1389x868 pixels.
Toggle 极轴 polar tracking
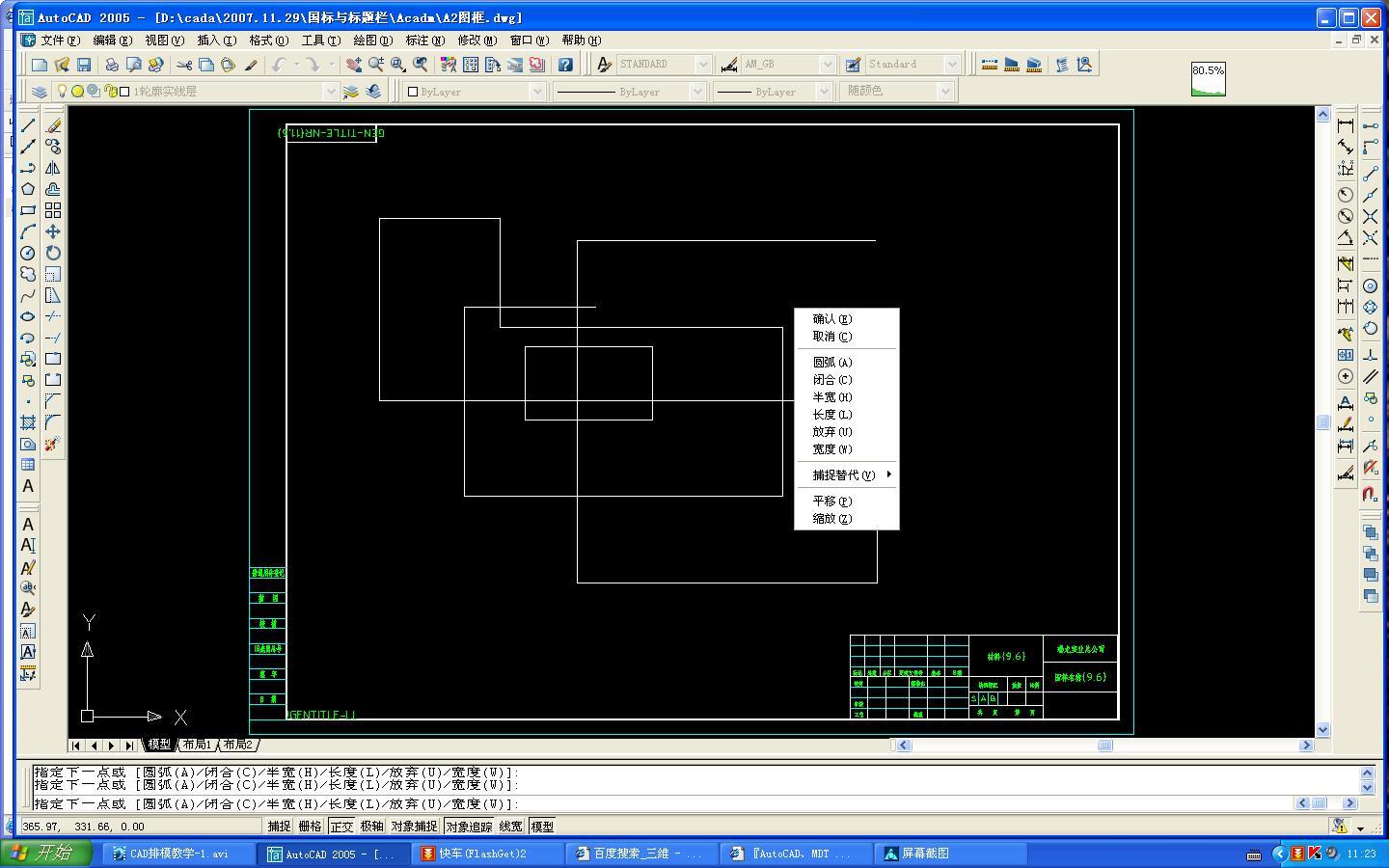[372, 827]
